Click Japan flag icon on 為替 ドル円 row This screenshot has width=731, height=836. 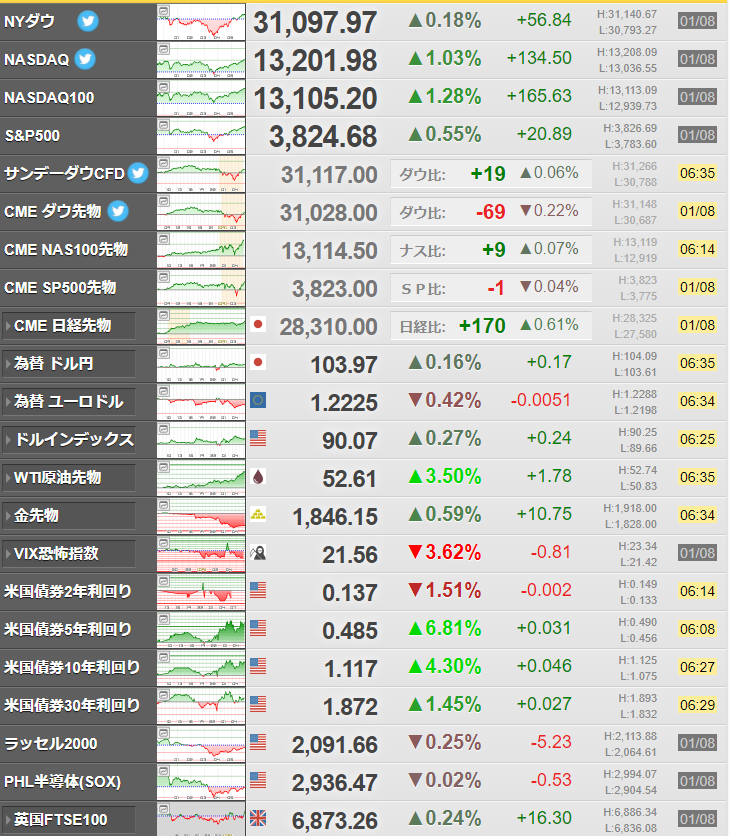point(258,363)
